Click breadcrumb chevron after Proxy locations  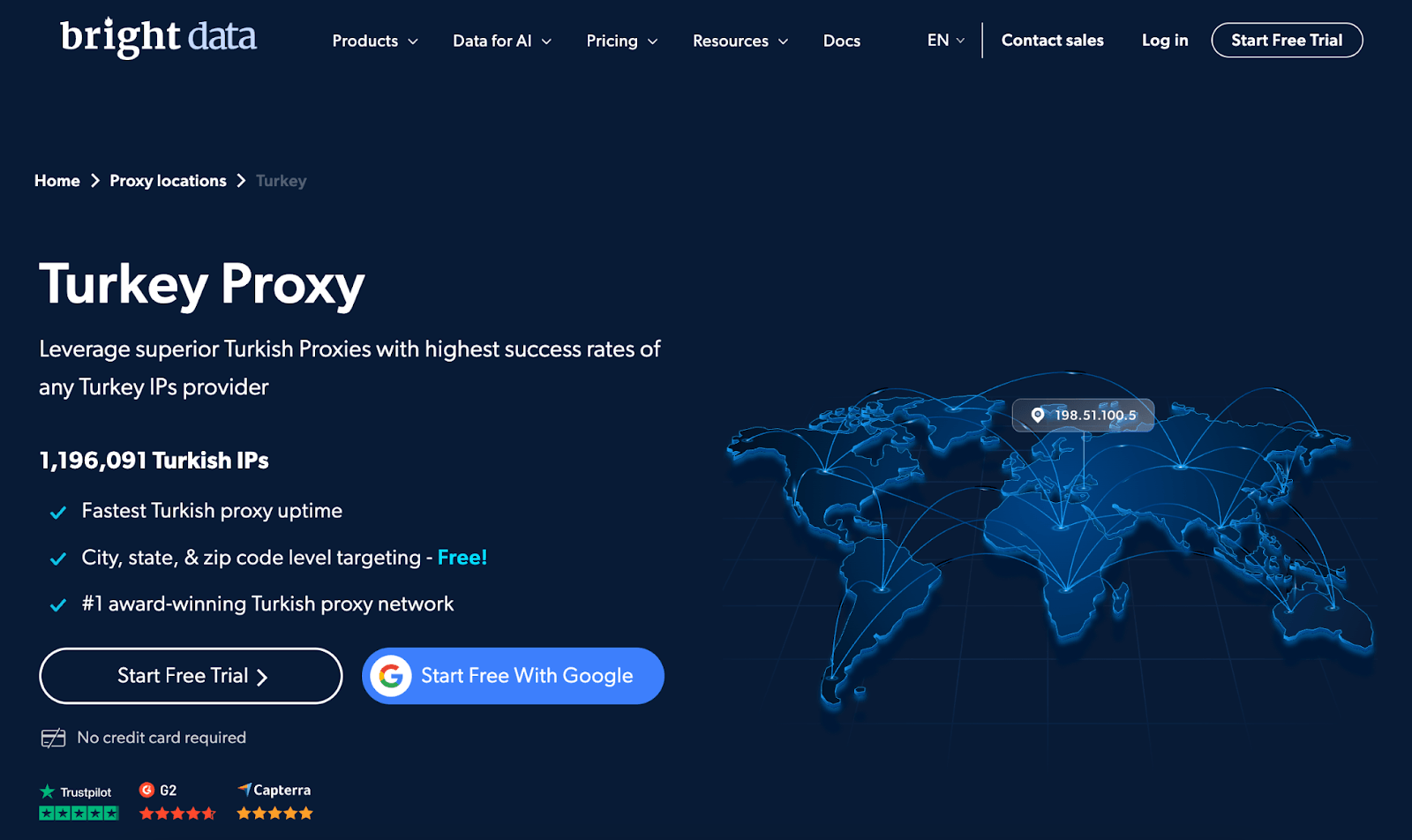click(x=241, y=181)
